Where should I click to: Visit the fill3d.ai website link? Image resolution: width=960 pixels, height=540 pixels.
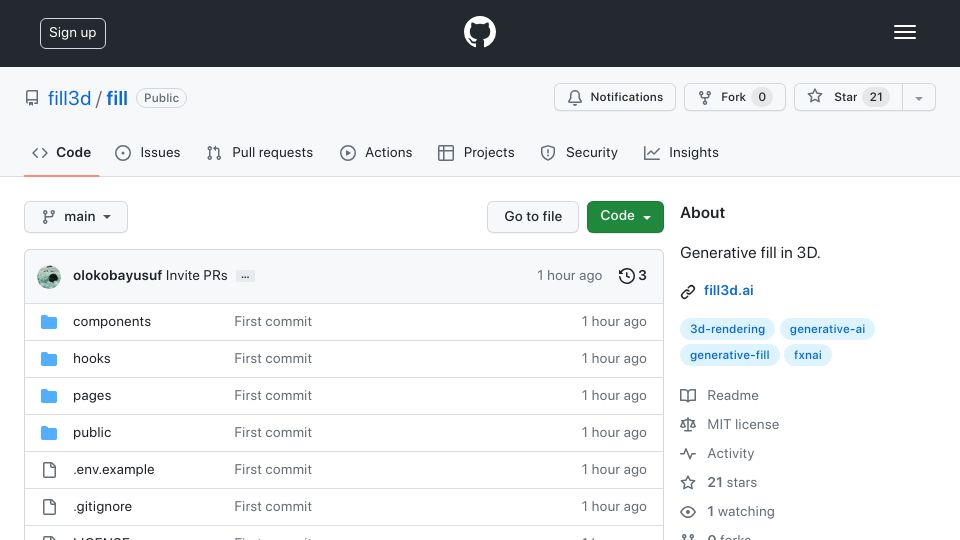[729, 290]
